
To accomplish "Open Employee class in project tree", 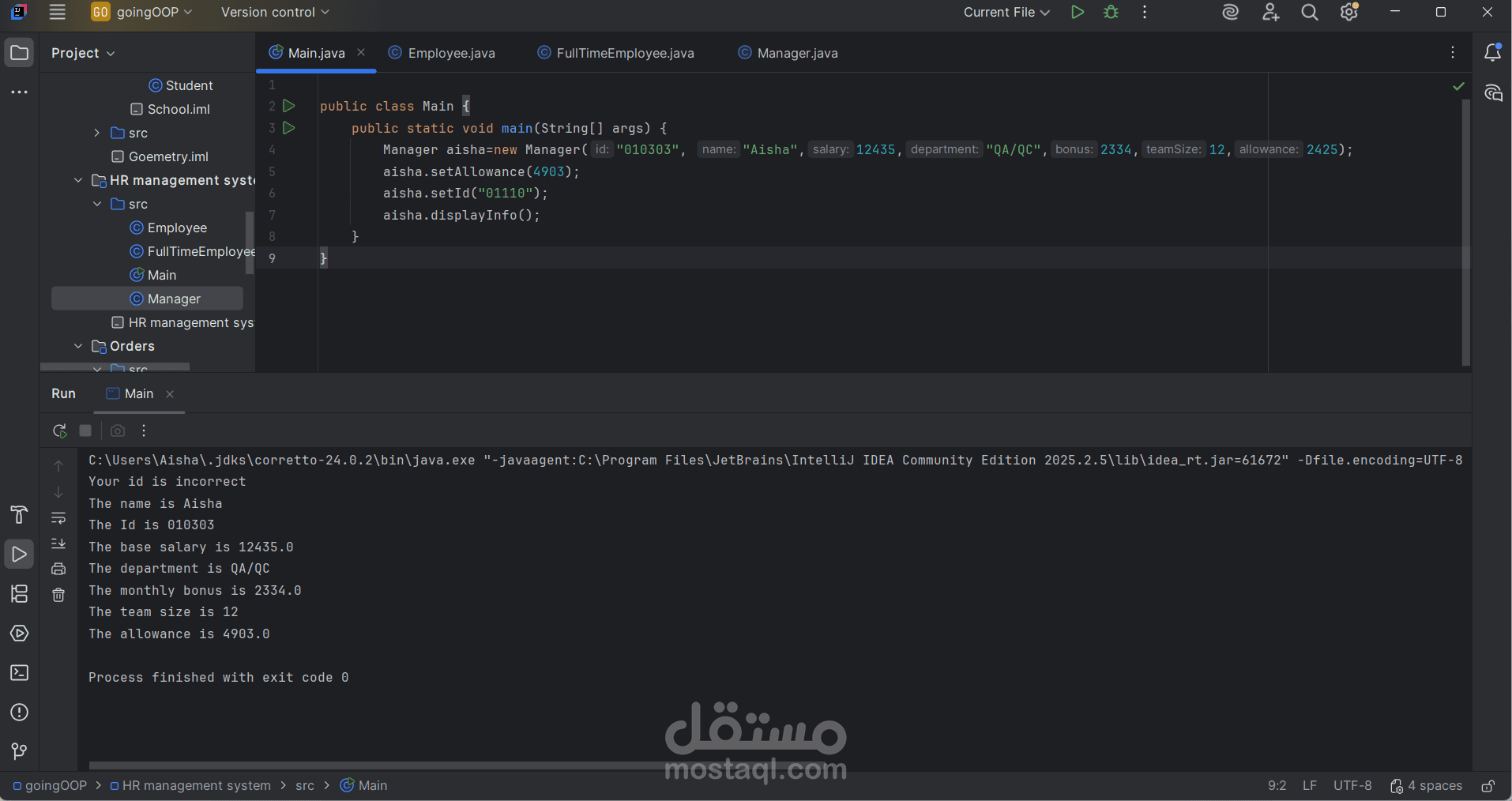I will pos(168,228).
